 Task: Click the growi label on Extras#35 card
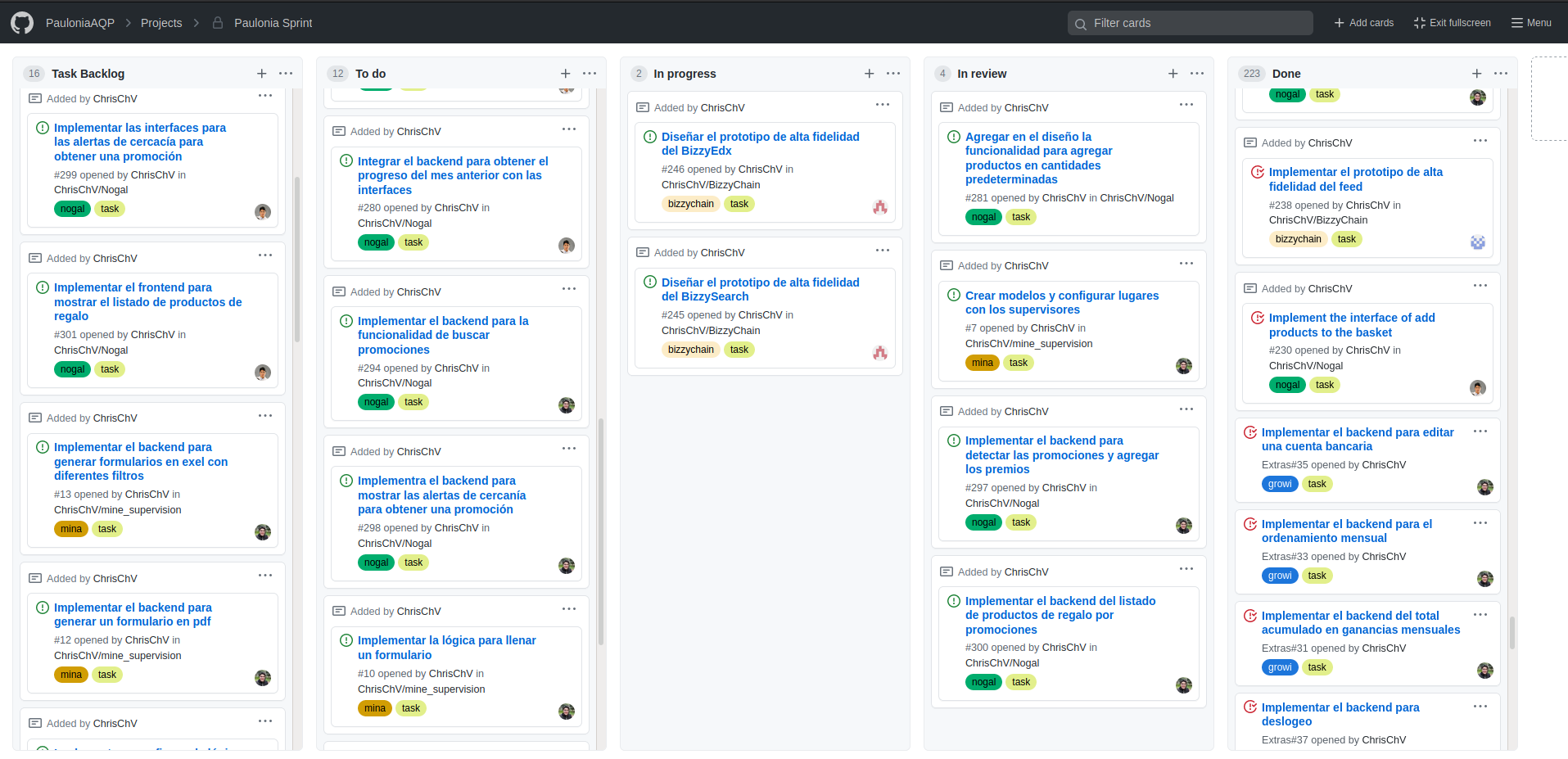(1280, 484)
